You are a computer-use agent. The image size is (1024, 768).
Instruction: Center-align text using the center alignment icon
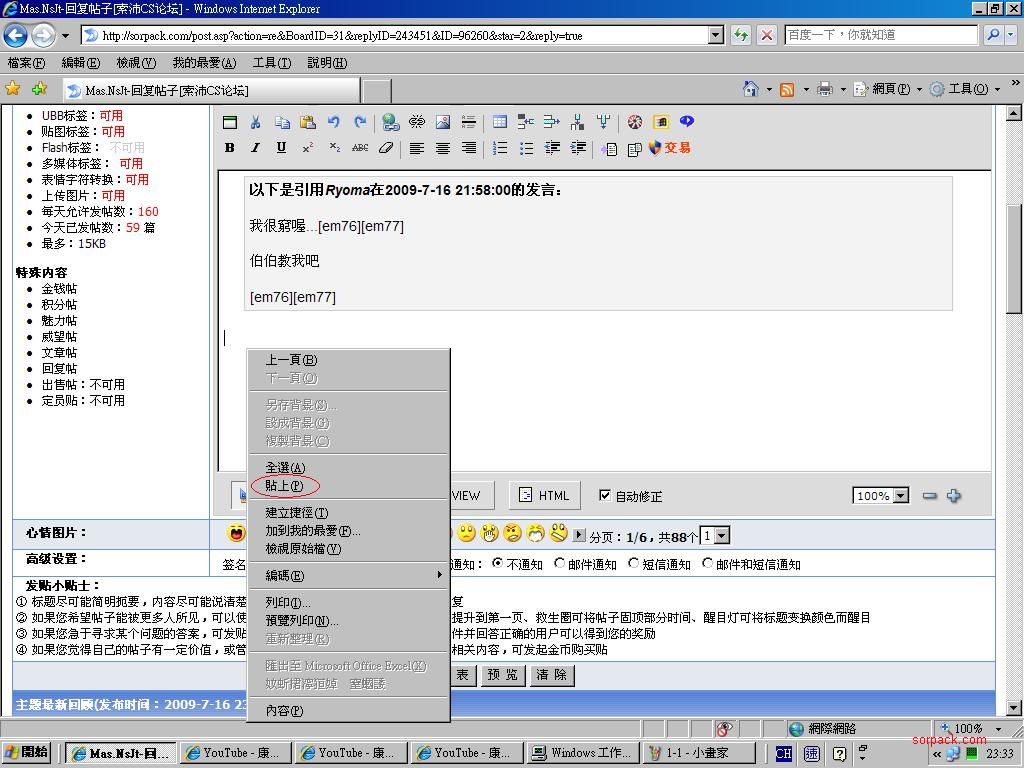[x=442, y=148]
